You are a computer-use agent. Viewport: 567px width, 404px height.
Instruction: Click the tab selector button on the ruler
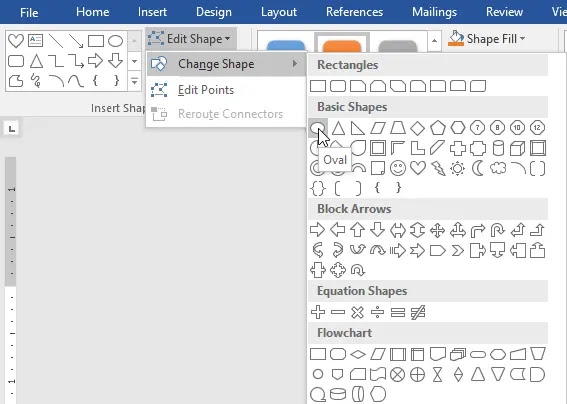pos(12,128)
